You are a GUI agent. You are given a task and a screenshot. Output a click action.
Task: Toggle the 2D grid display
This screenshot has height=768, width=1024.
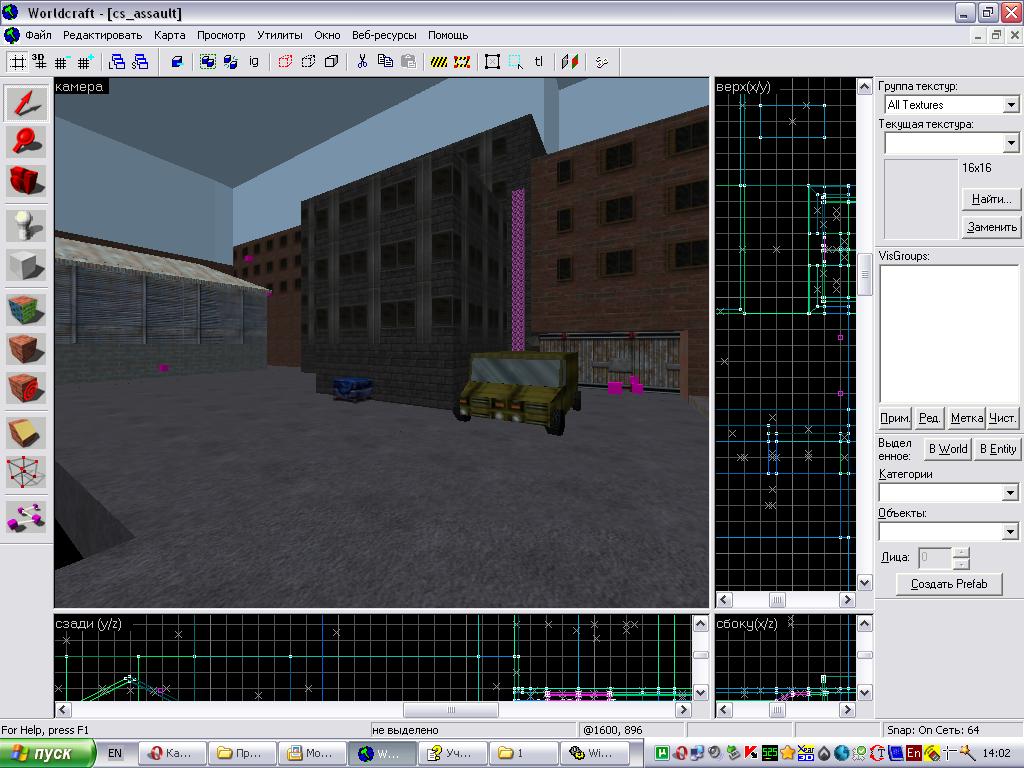(x=17, y=62)
